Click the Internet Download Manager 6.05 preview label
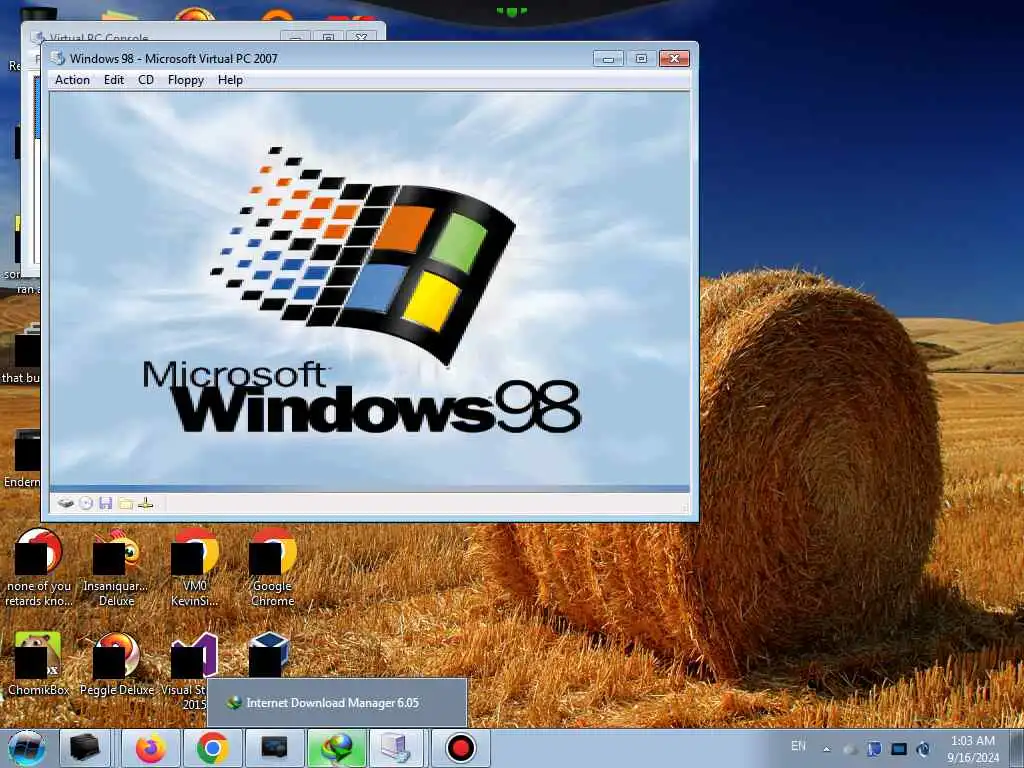 [332, 703]
